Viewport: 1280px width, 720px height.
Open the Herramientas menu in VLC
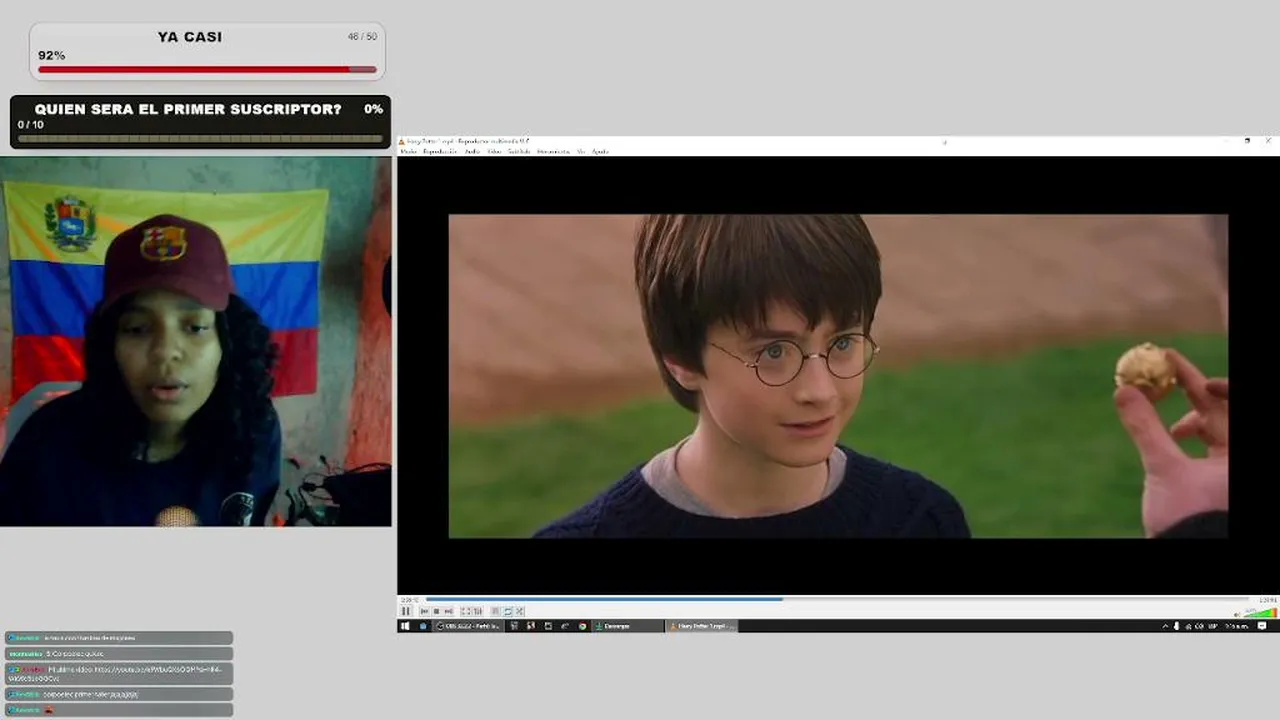click(x=553, y=151)
